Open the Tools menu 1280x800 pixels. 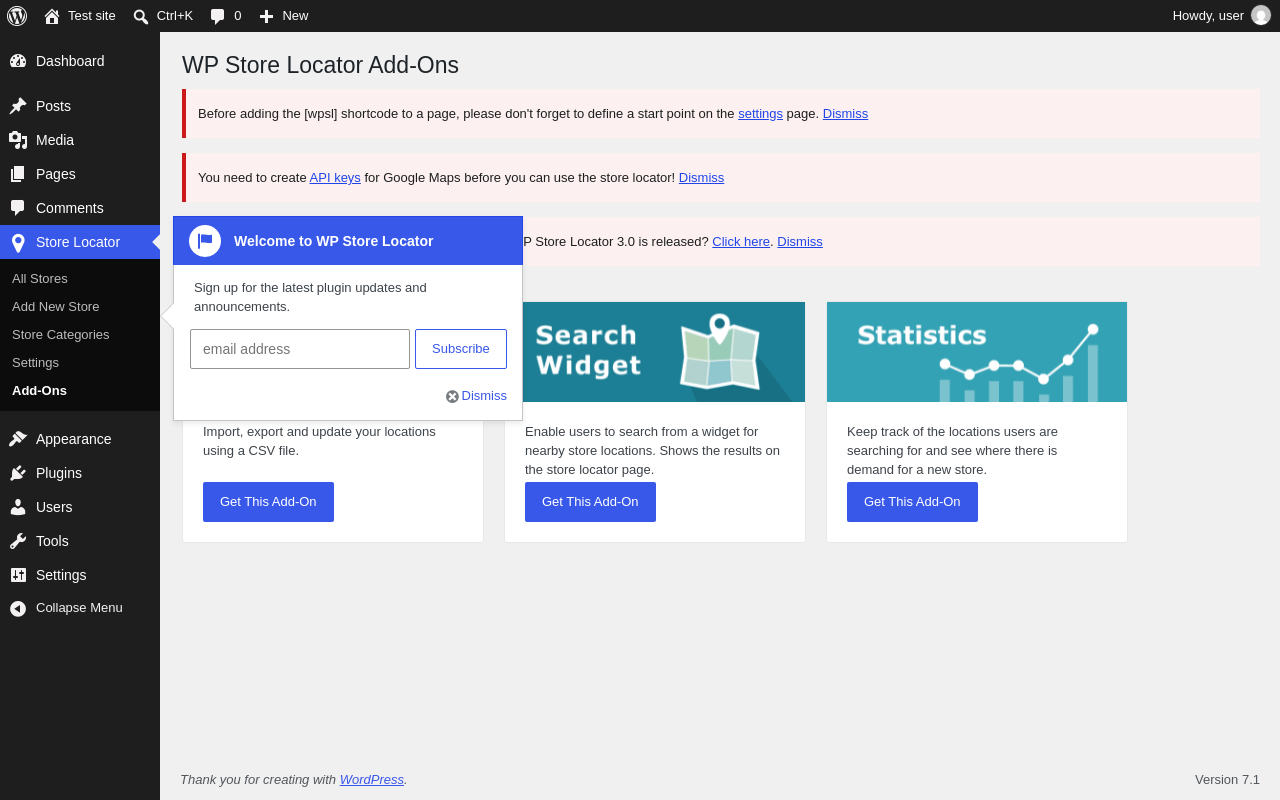pos(80,541)
